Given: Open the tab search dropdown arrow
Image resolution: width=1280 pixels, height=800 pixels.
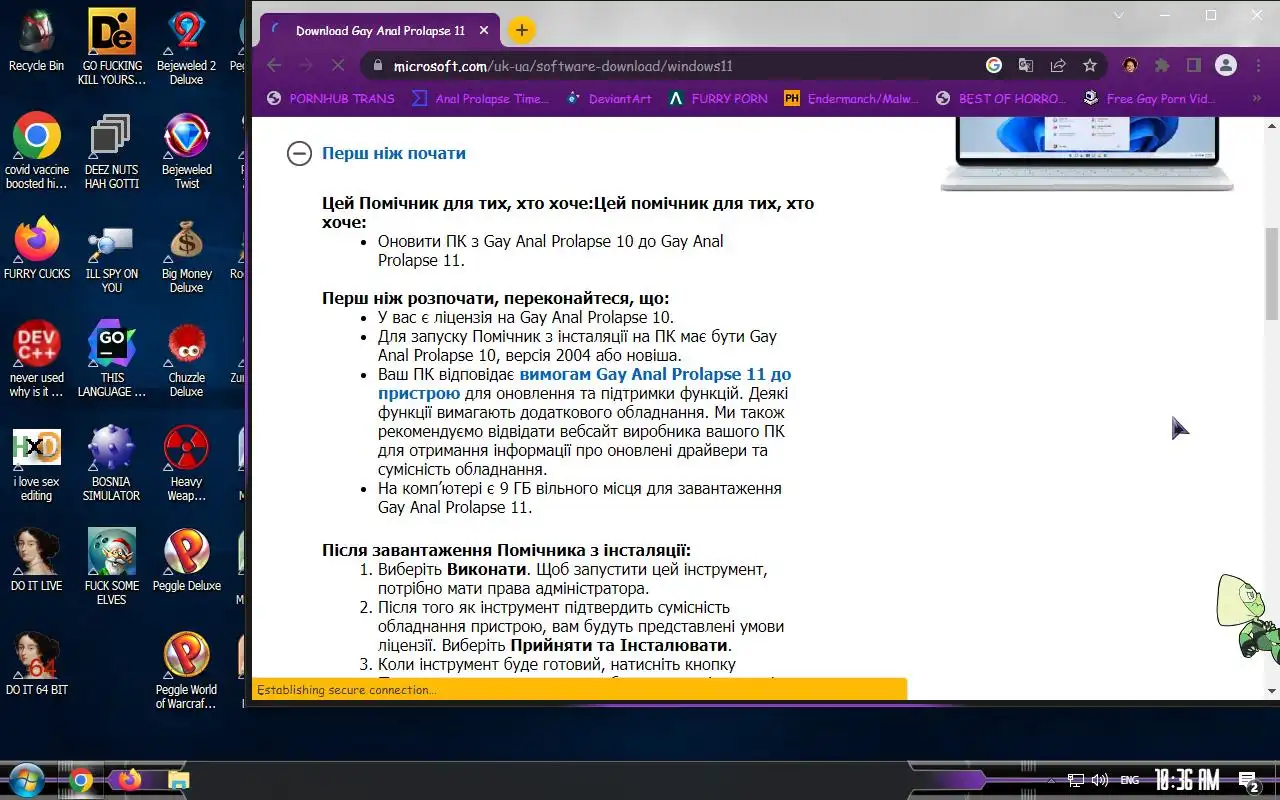Looking at the screenshot, I should (1117, 16).
